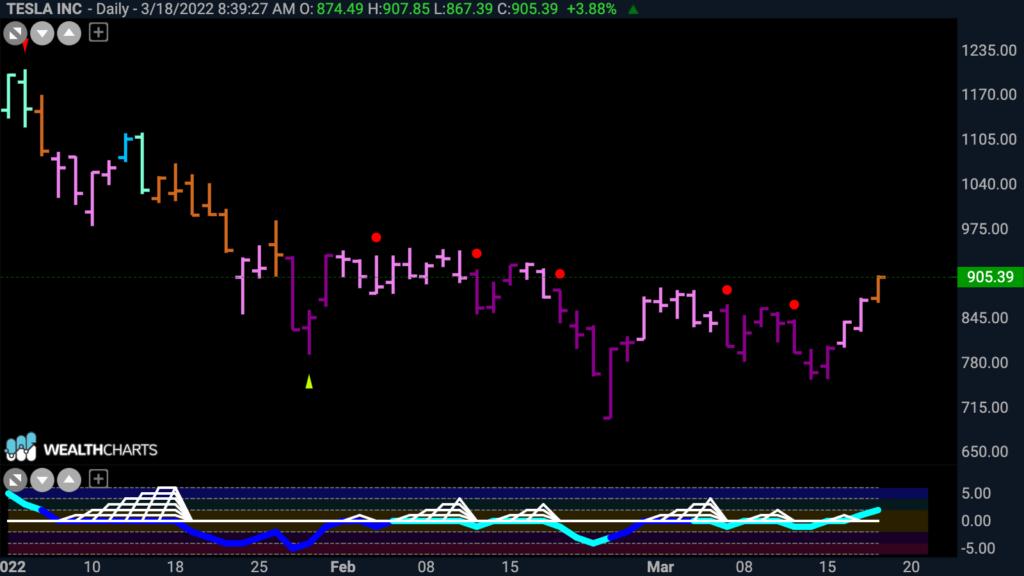The image size is (1024, 576).
Task: Click the green up-triangle beside +3.88%
Action: tap(633, 9)
